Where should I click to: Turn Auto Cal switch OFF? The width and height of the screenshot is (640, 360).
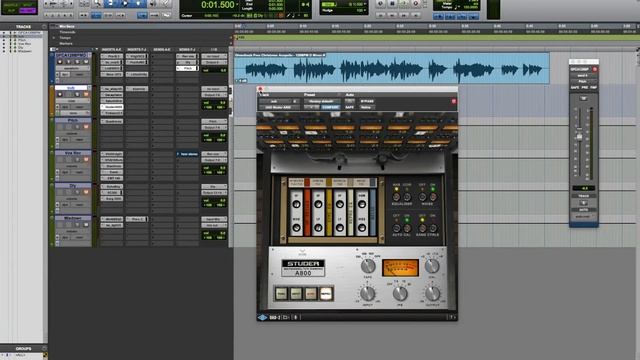[396, 228]
